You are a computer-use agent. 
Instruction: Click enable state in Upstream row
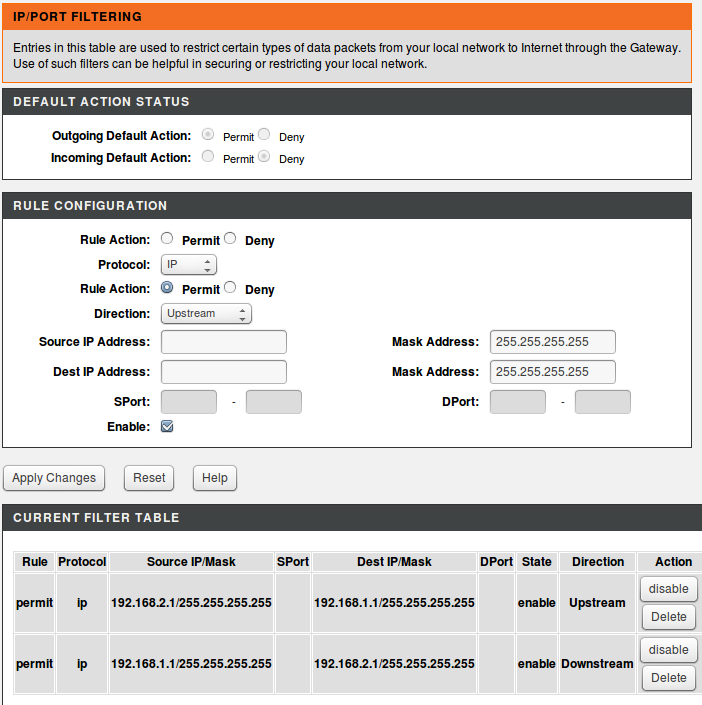pyautogui.click(x=537, y=603)
